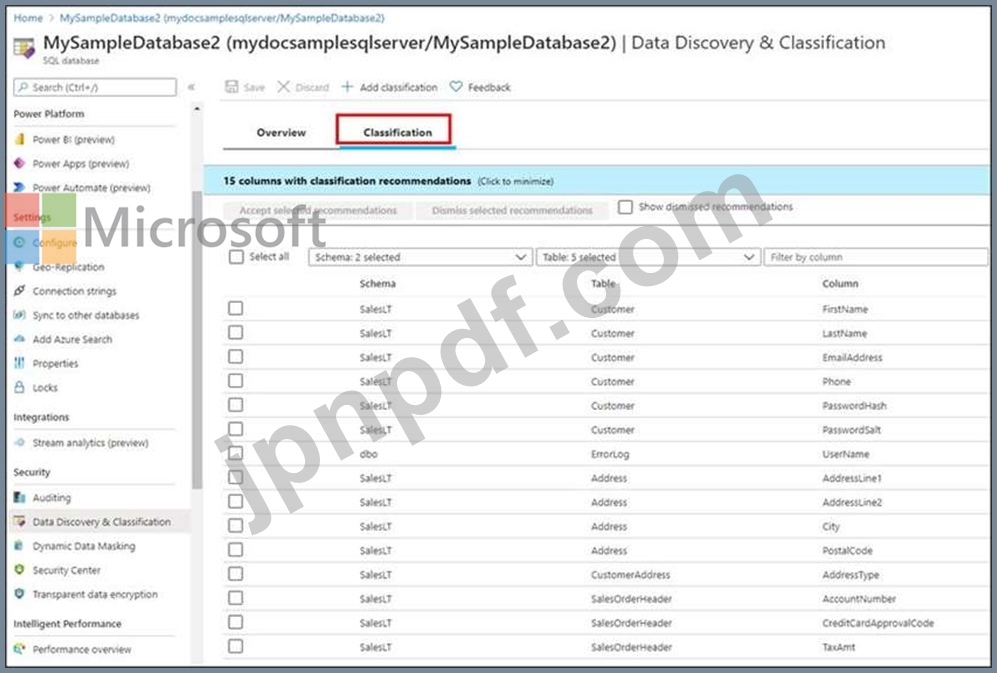Tick the UserName row checkbox
Viewport: 997px width, 673px height.
point(236,454)
